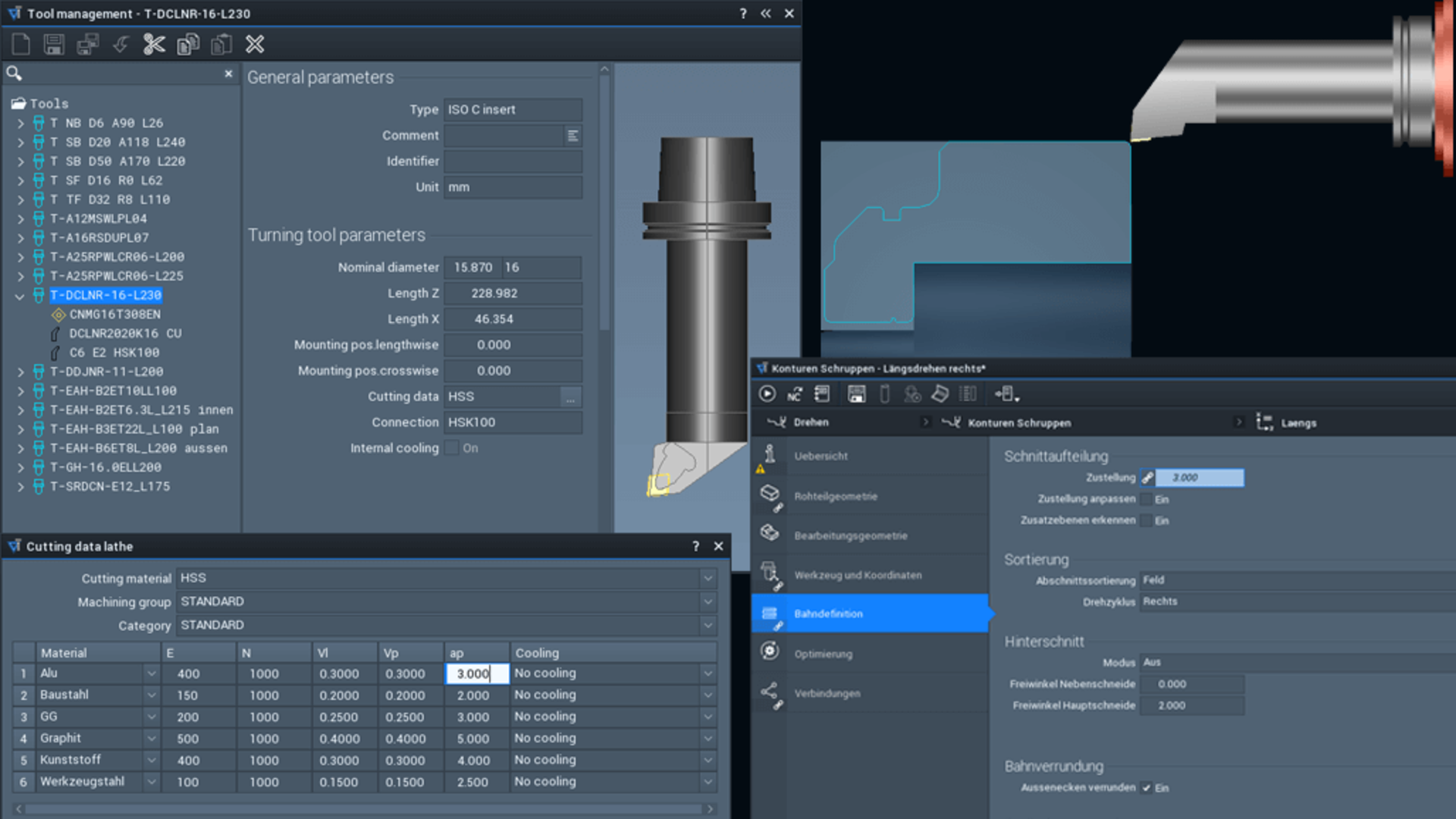Viewport: 1456px width, 819px height.
Task: Uncheck the Aussenecken verrunden checkbox
Action: pyautogui.click(x=1147, y=788)
